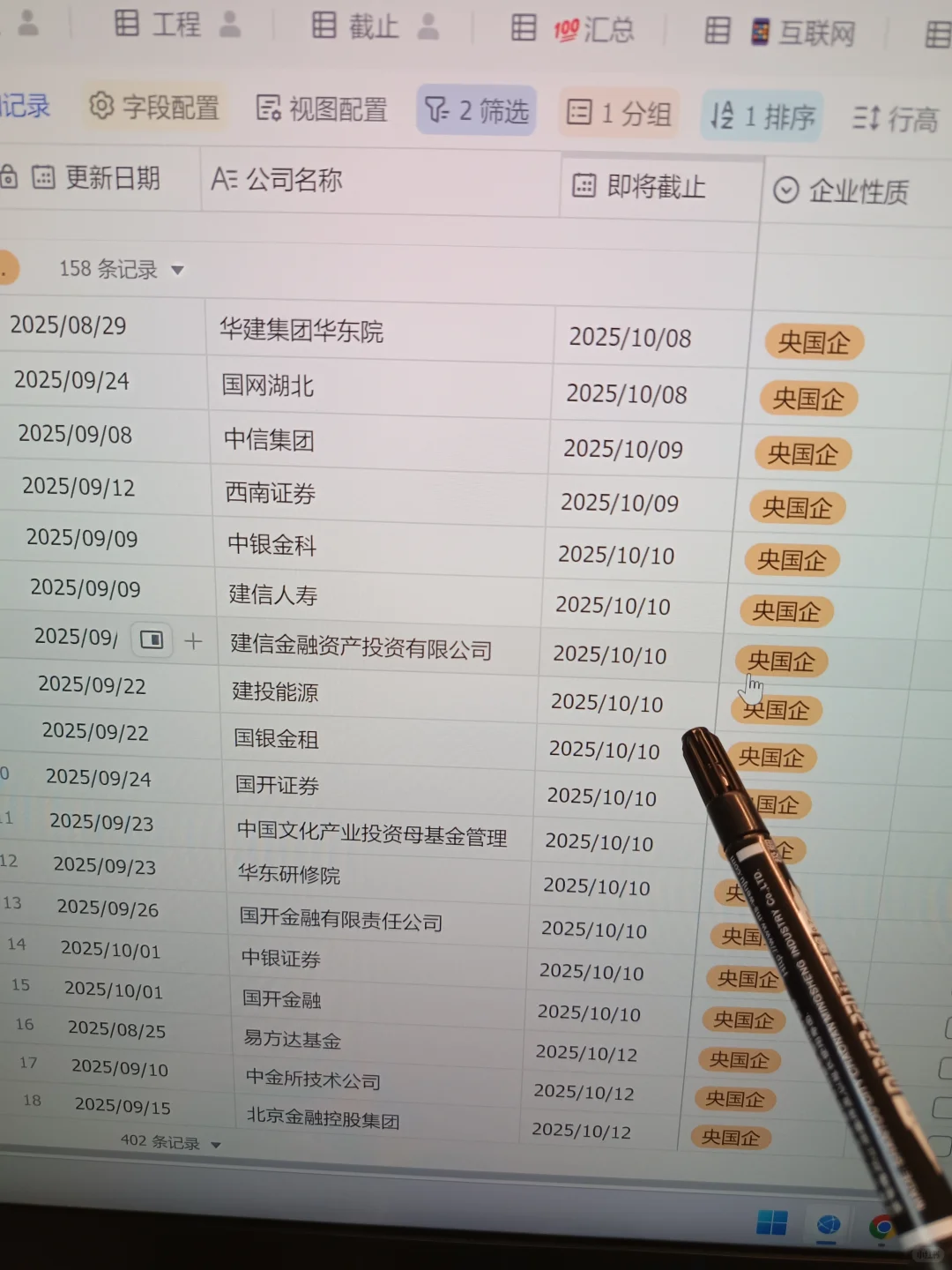Viewport: 952px width, 1270px height.
Task: Select cell 华建集团华东院
Action: coord(381,331)
